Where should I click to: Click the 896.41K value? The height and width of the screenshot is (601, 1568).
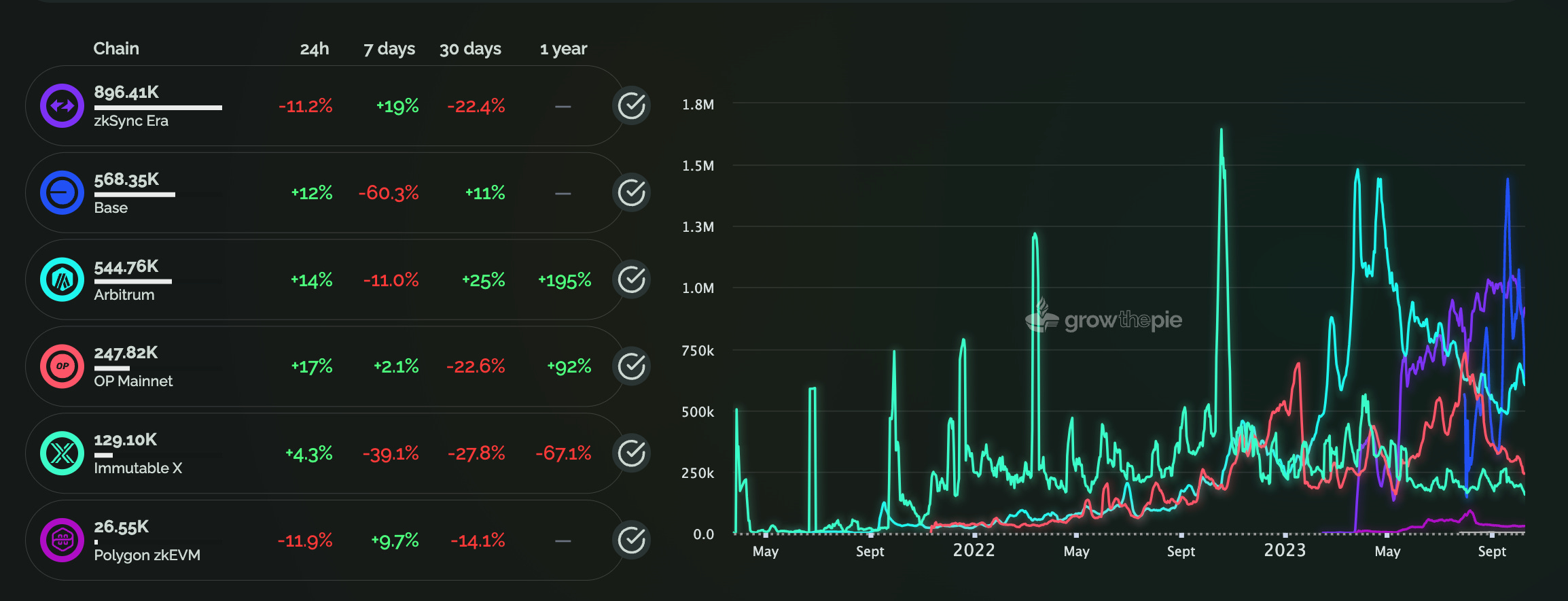coord(126,92)
